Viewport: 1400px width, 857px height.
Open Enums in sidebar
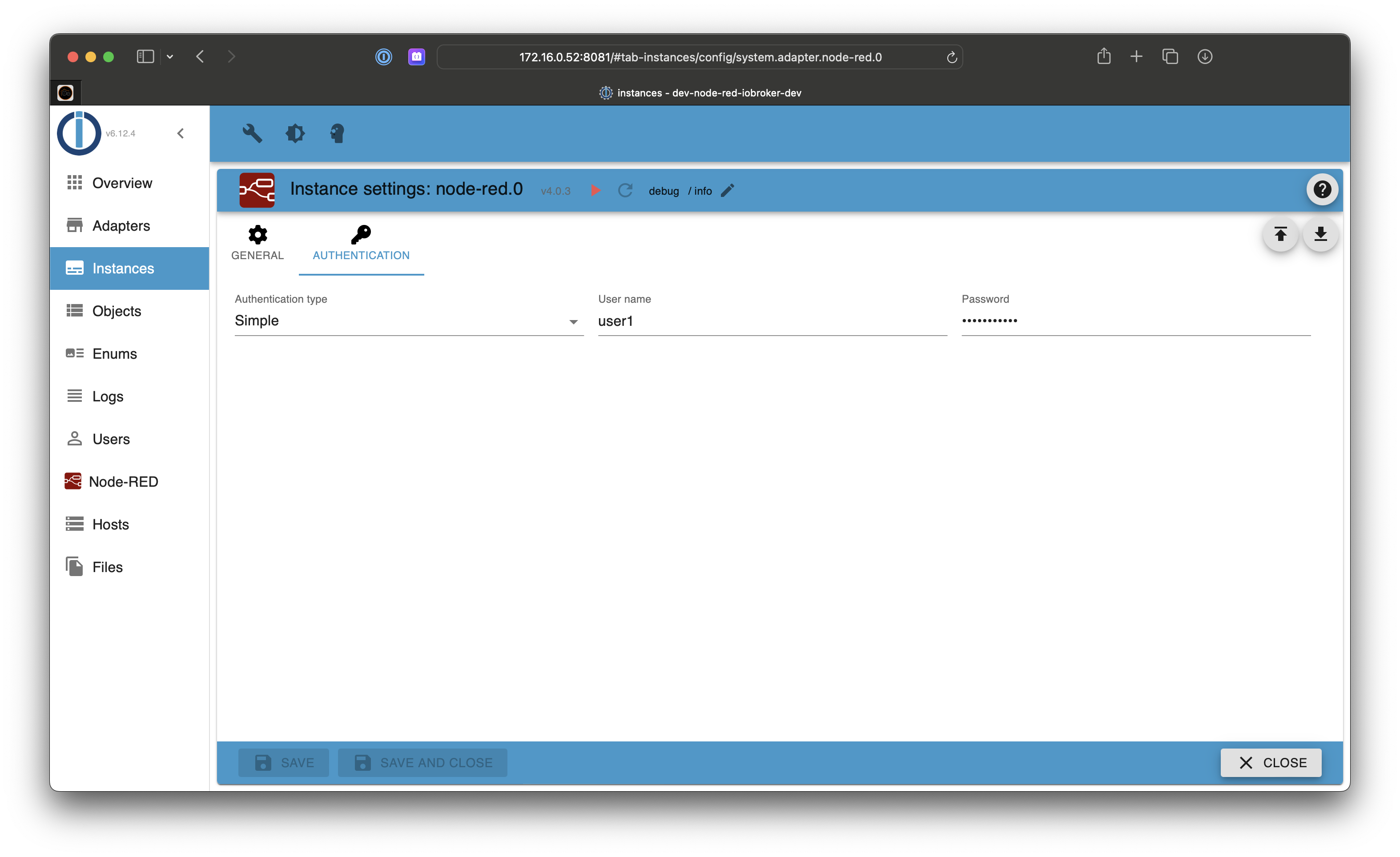[129, 353]
